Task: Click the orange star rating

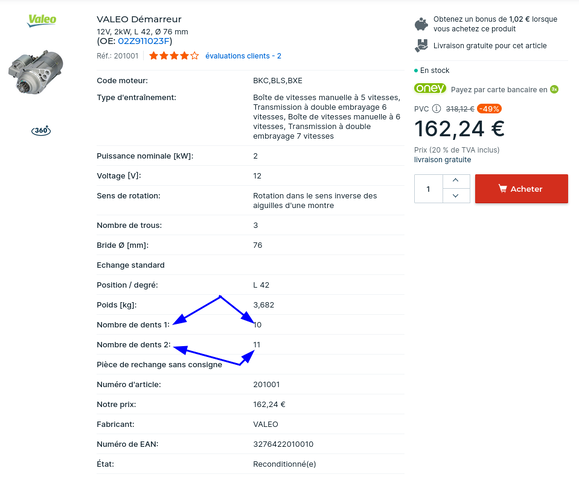Action: point(174,56)
